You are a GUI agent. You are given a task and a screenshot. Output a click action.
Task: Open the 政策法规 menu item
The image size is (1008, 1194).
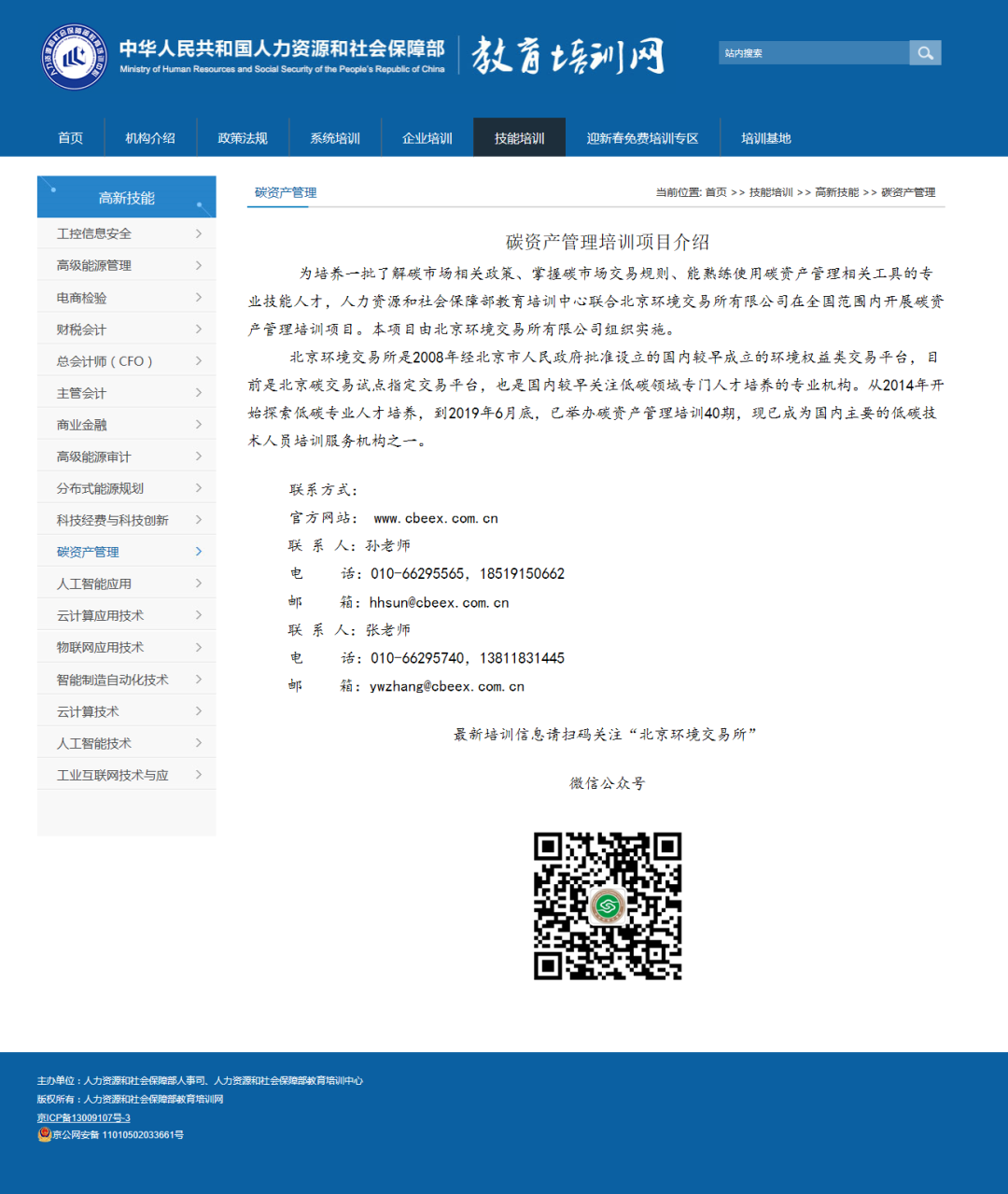click(x=242, y=137)
